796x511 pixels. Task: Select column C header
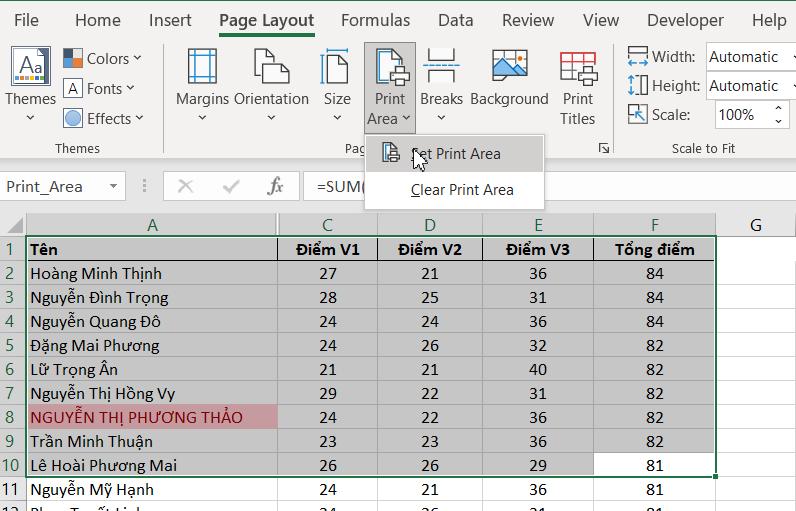coord(327,224)
